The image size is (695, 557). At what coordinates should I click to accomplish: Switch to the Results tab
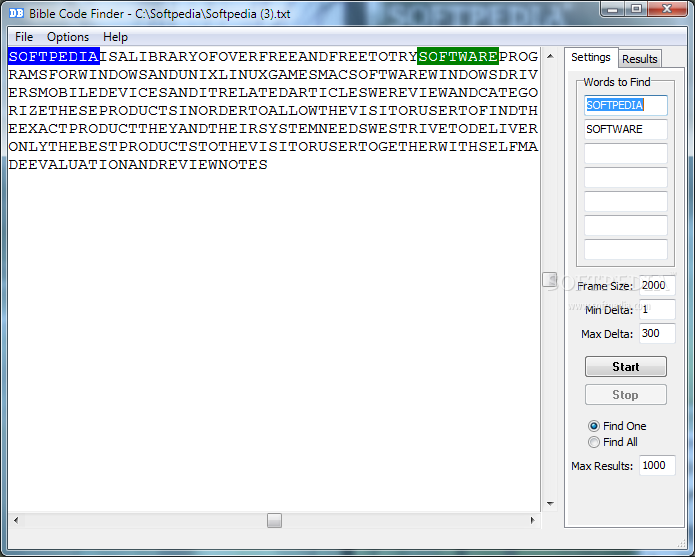tap(639, 59)
